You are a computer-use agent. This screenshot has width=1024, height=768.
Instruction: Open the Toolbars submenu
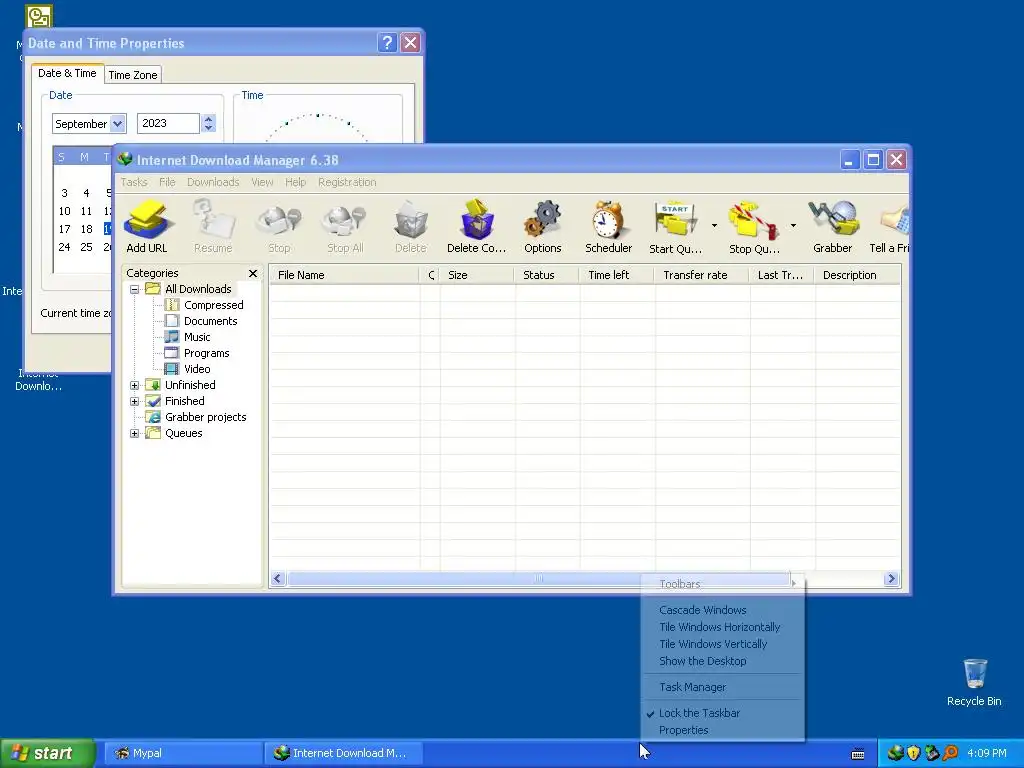[x=723, y=584]
